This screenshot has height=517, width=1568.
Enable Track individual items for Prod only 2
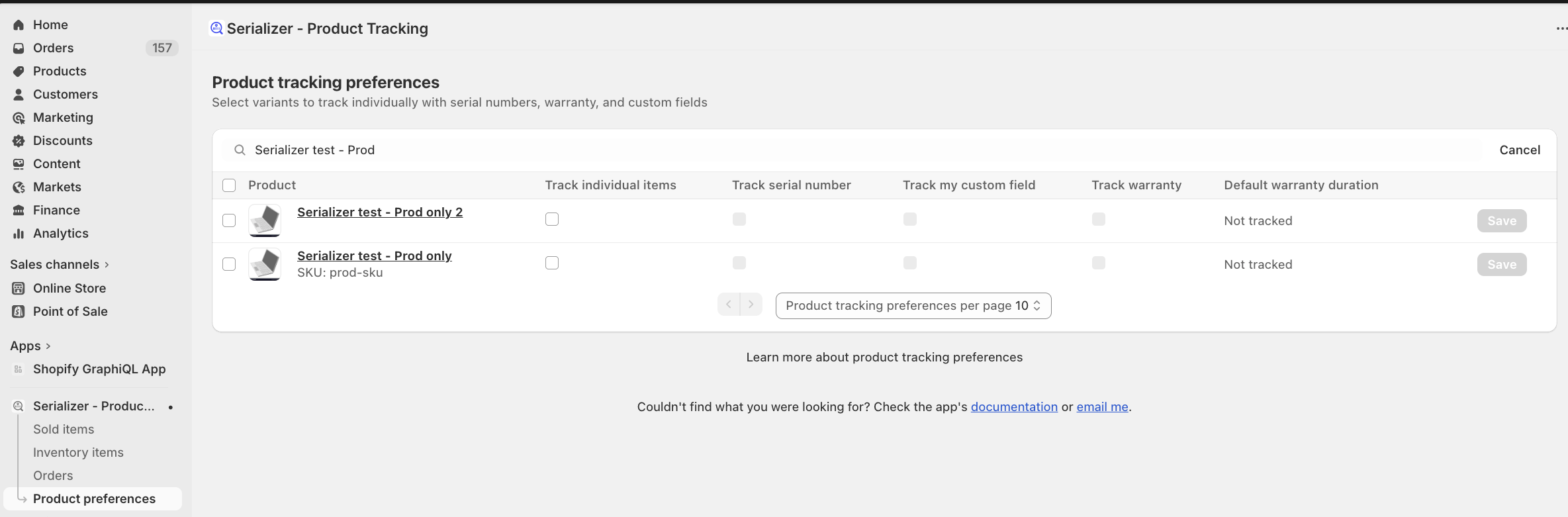[552, 219]
